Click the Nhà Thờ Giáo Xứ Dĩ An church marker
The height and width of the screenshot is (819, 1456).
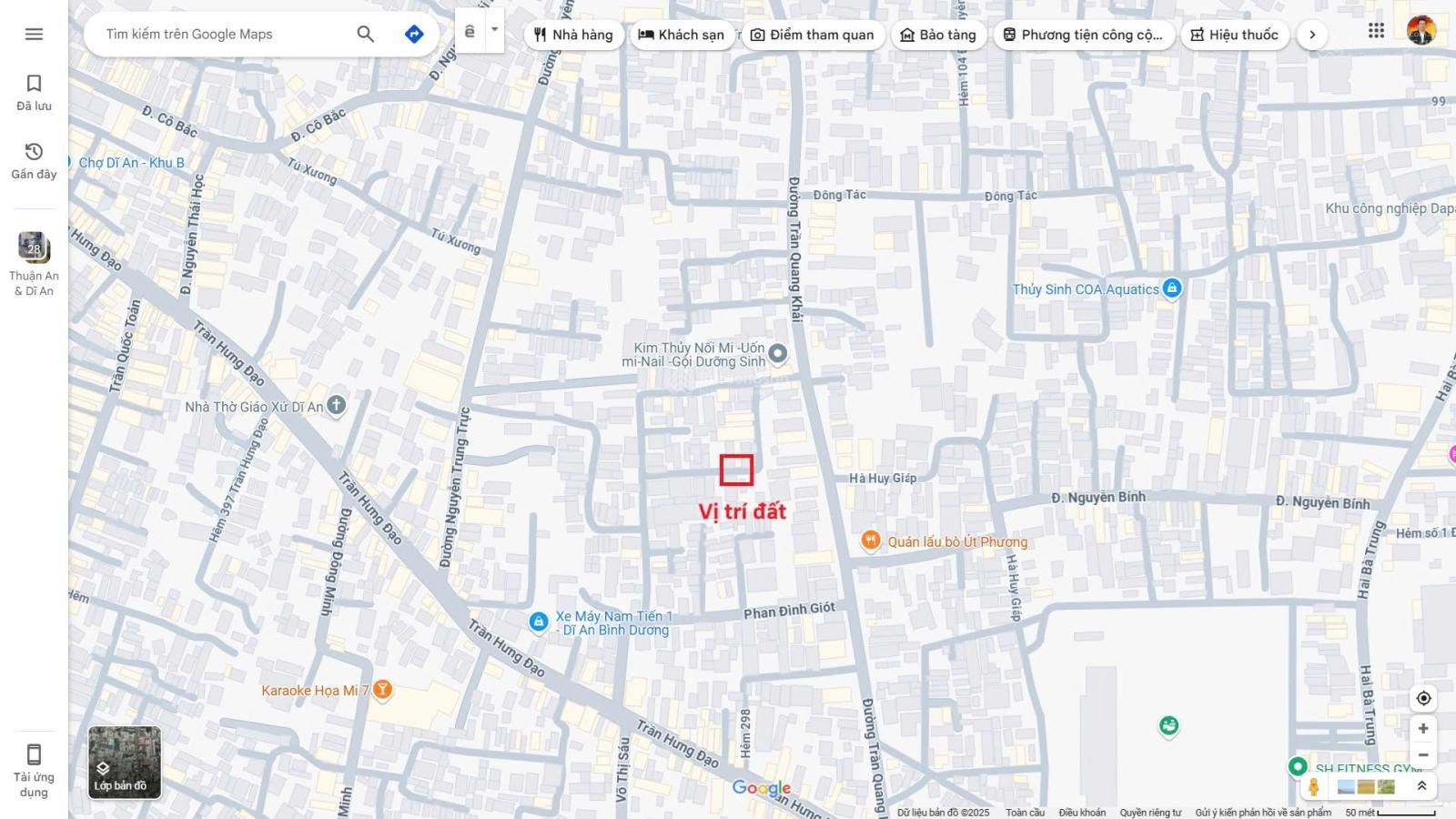tap(337, 405)
